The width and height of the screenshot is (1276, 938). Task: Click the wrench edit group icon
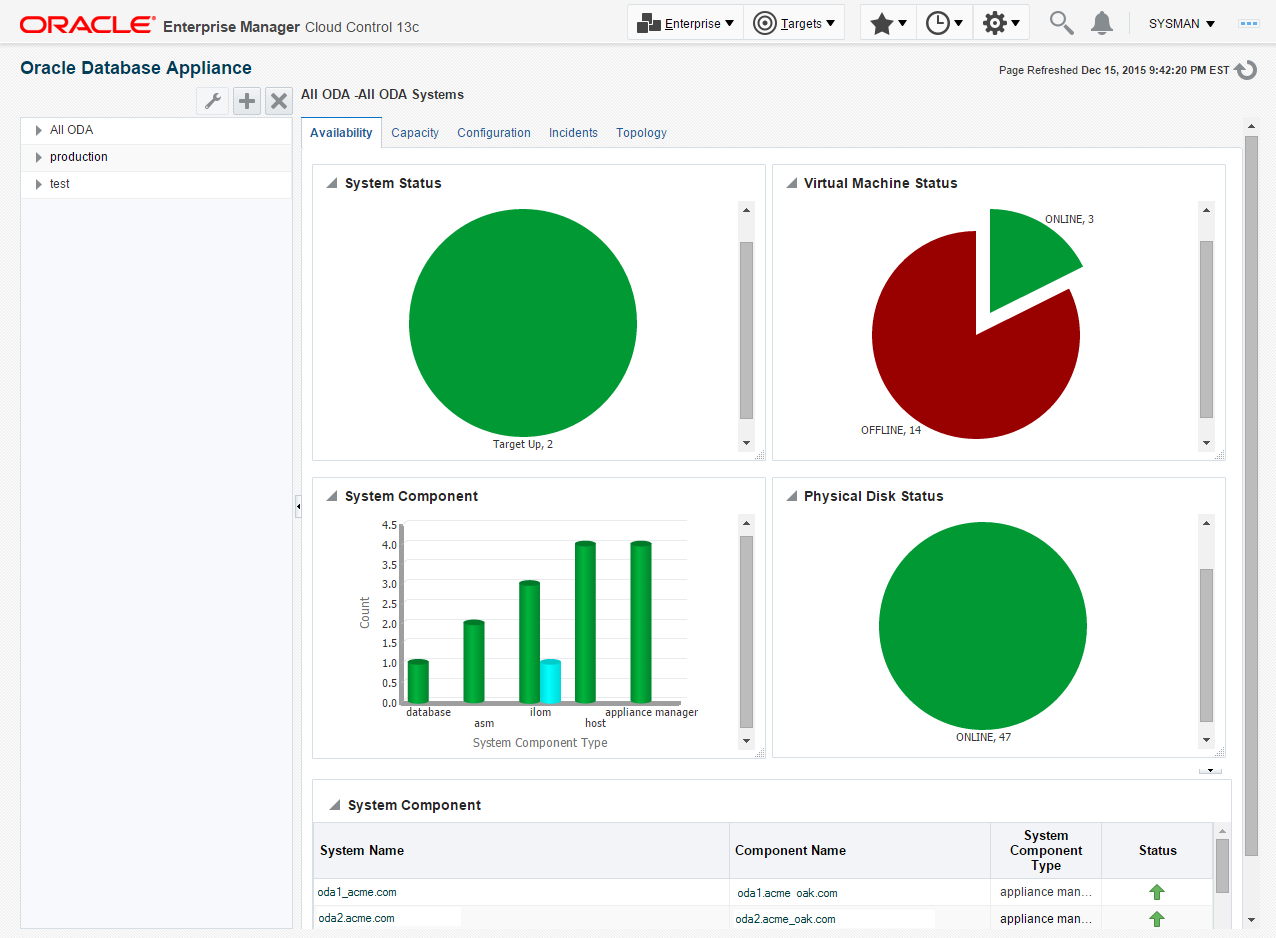(x=212, y=101)
